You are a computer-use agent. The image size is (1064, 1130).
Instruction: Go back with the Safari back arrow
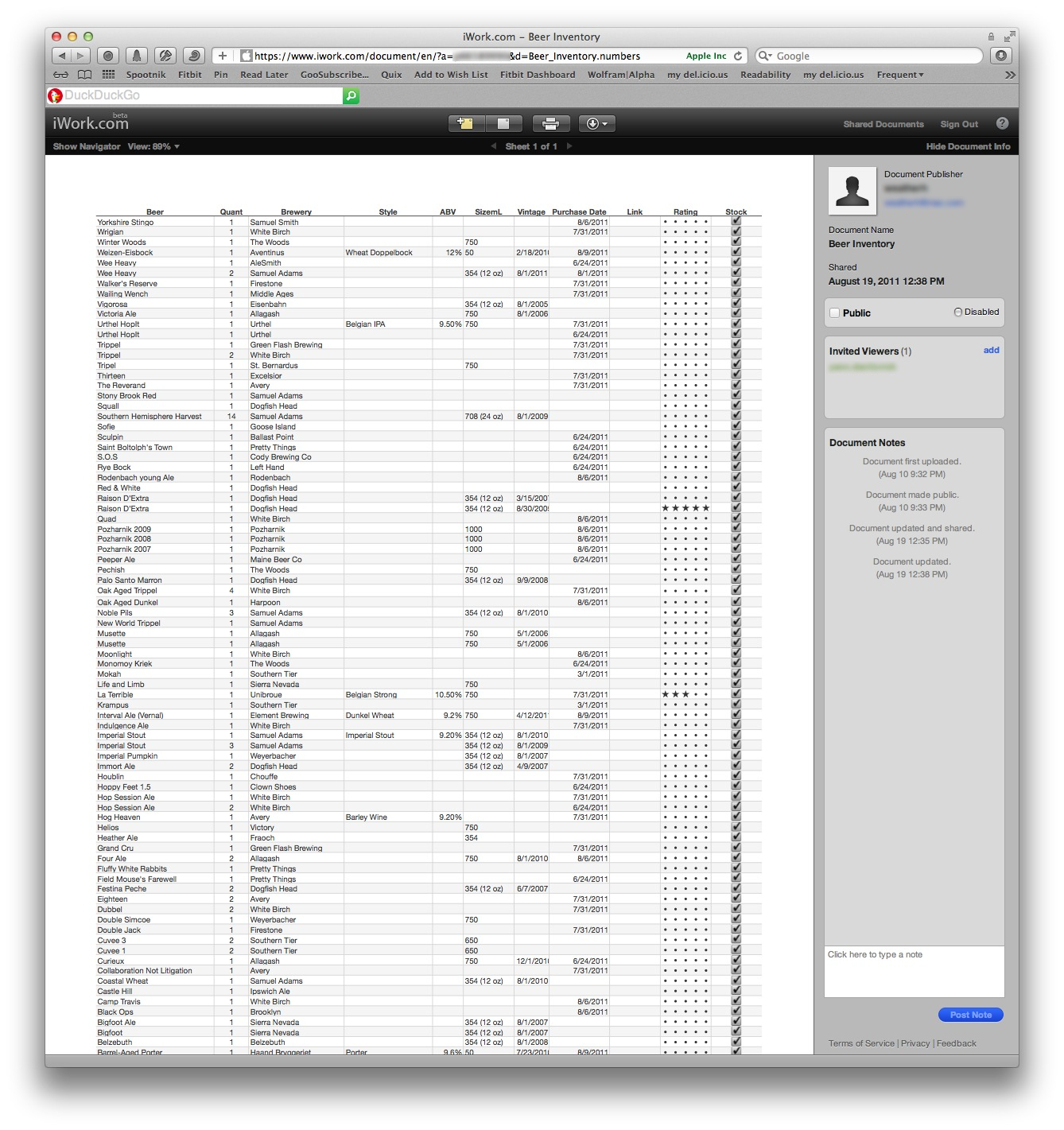coord(61,56)
